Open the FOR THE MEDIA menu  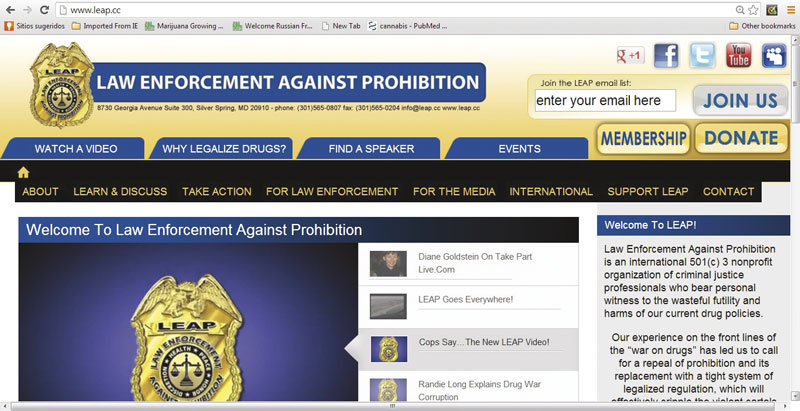point(454,192)
